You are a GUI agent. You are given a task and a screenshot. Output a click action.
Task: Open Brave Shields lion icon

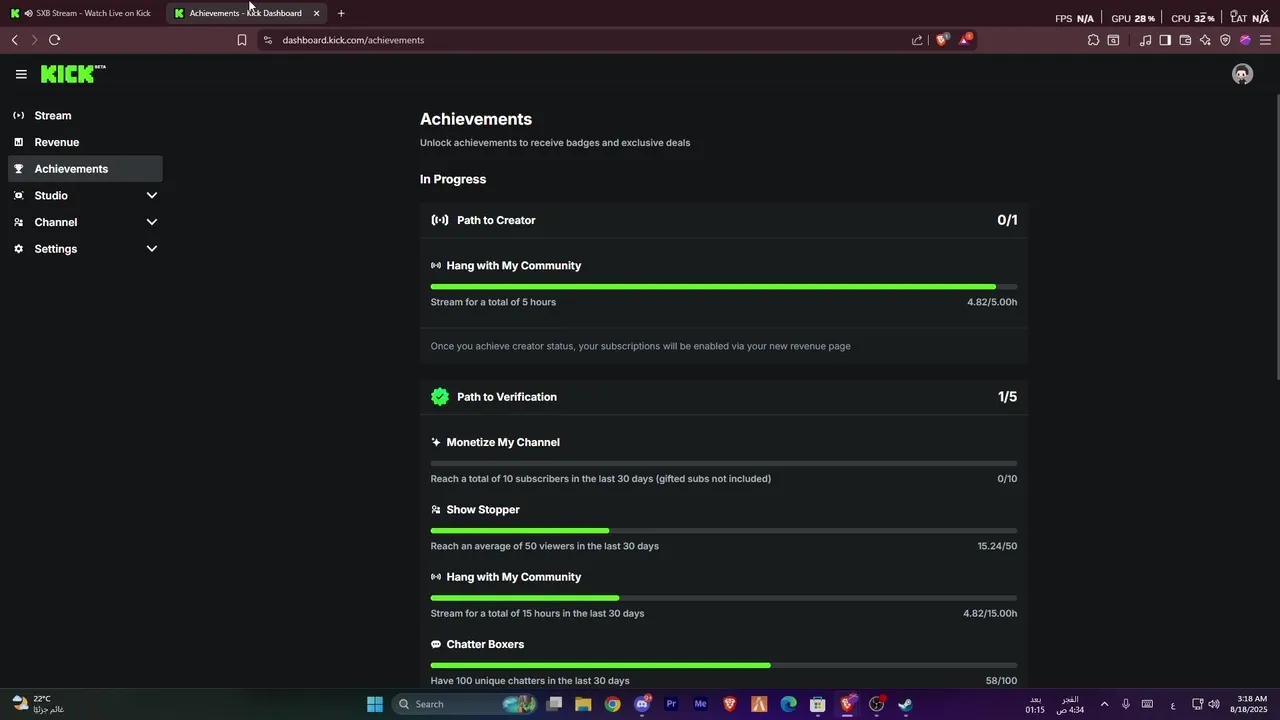click(941, 40)
